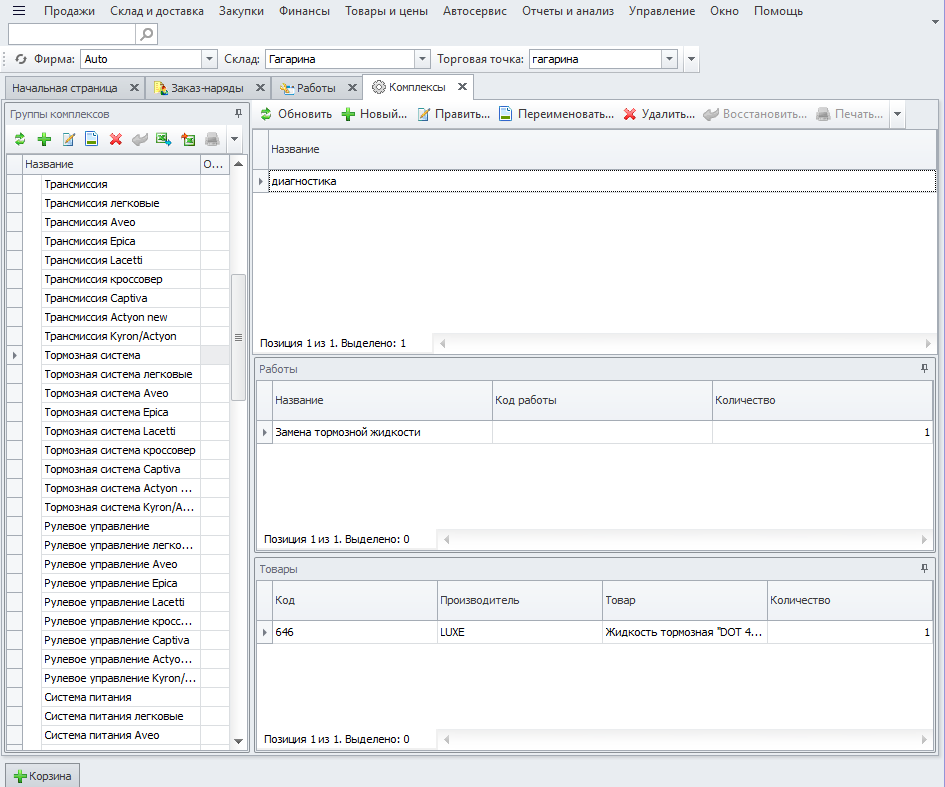Open the Склад и доставка menu
Screen dimensions: 945x787
[157, 11]
